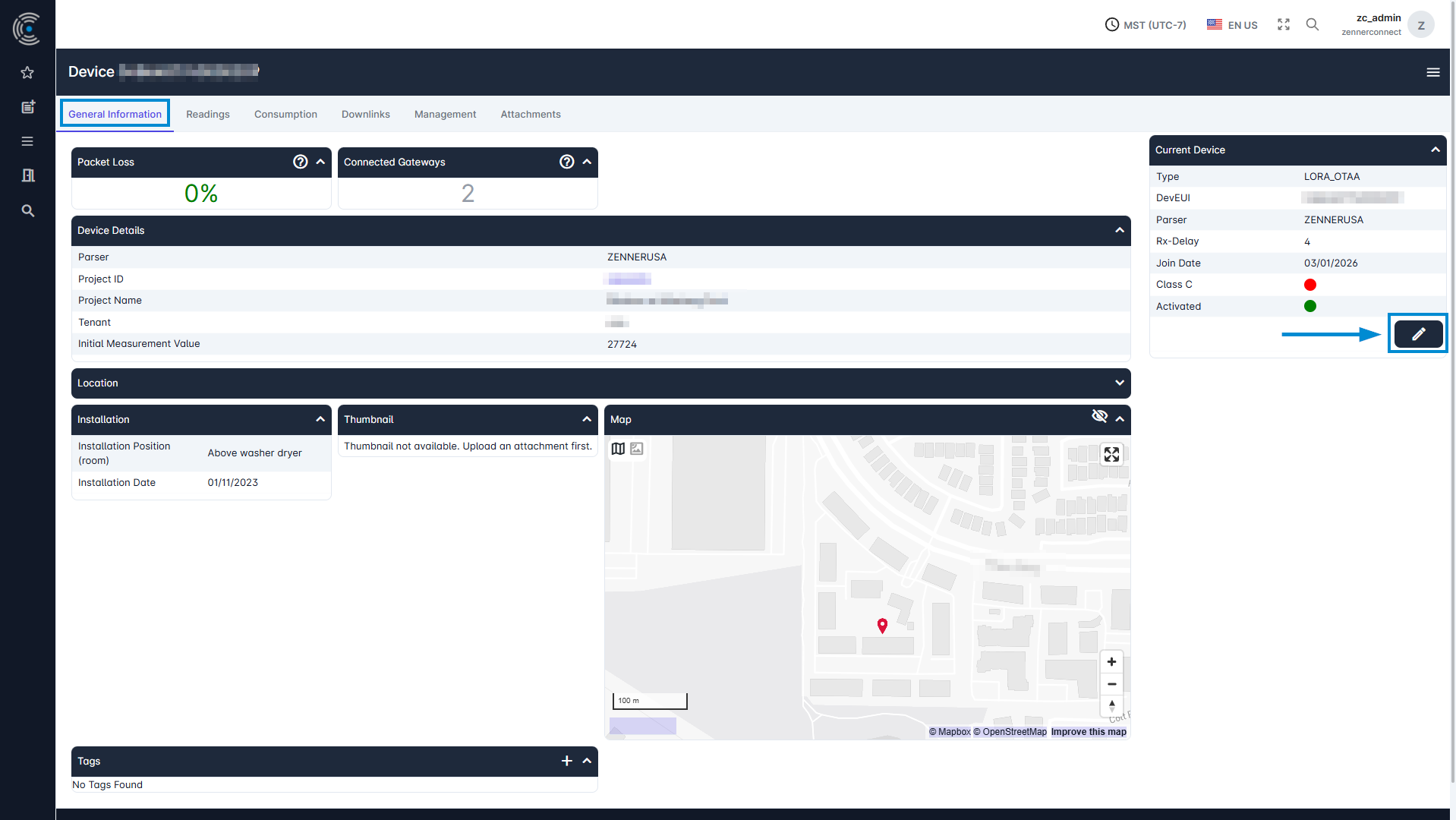Zoom in on the map
Image resolution: width=1456 pixels, height=820 pixels.
(1111, 662)
